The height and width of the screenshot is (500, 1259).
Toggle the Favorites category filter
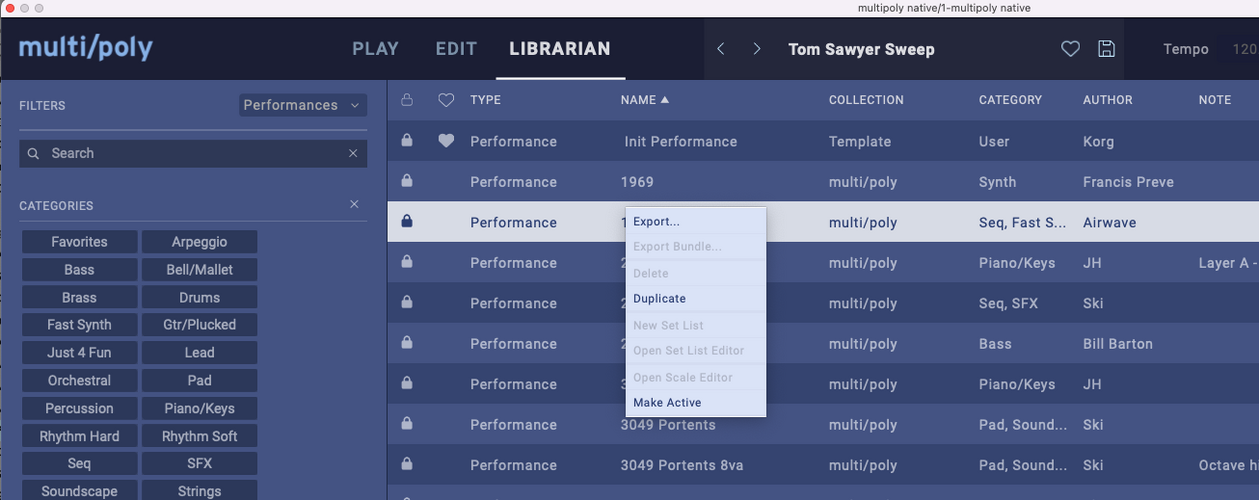coord(79,242)
